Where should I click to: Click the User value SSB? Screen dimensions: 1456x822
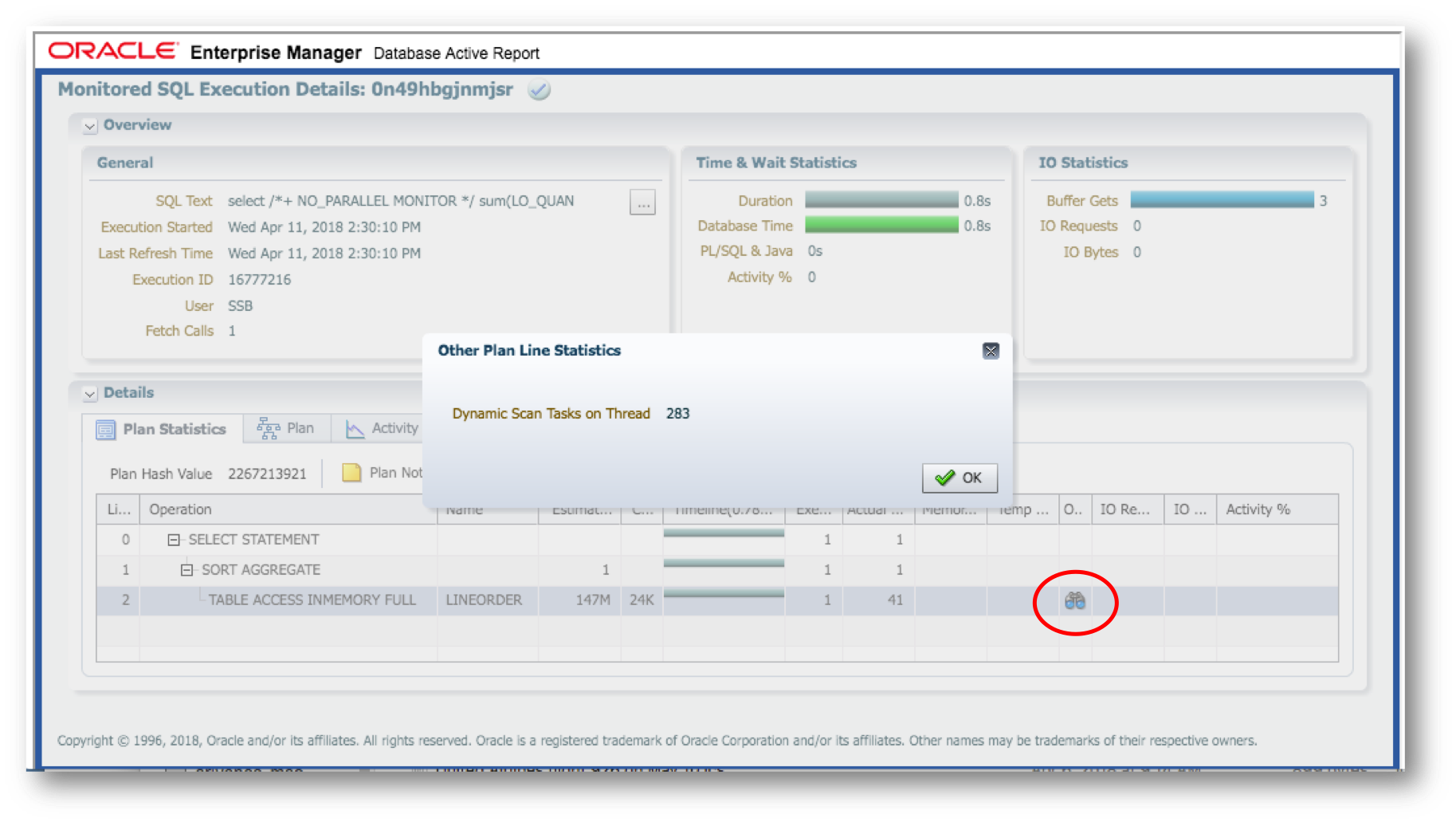[241, 306]
